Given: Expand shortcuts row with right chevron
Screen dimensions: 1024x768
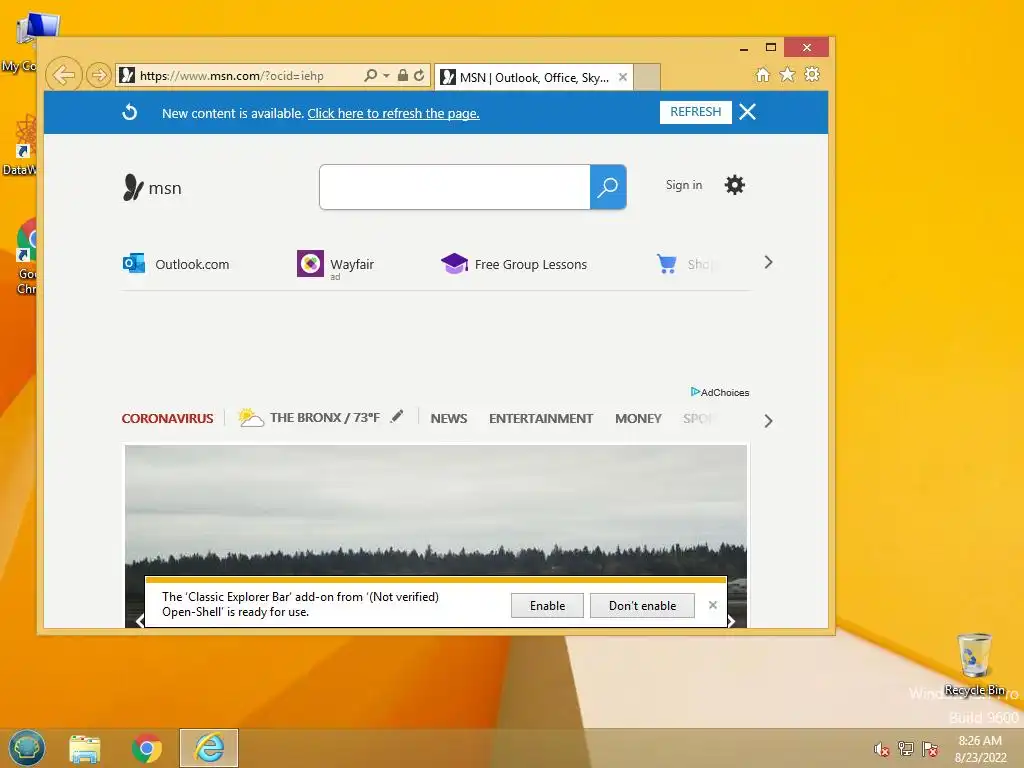Looking at the screenshot, I should click(769, 263).
